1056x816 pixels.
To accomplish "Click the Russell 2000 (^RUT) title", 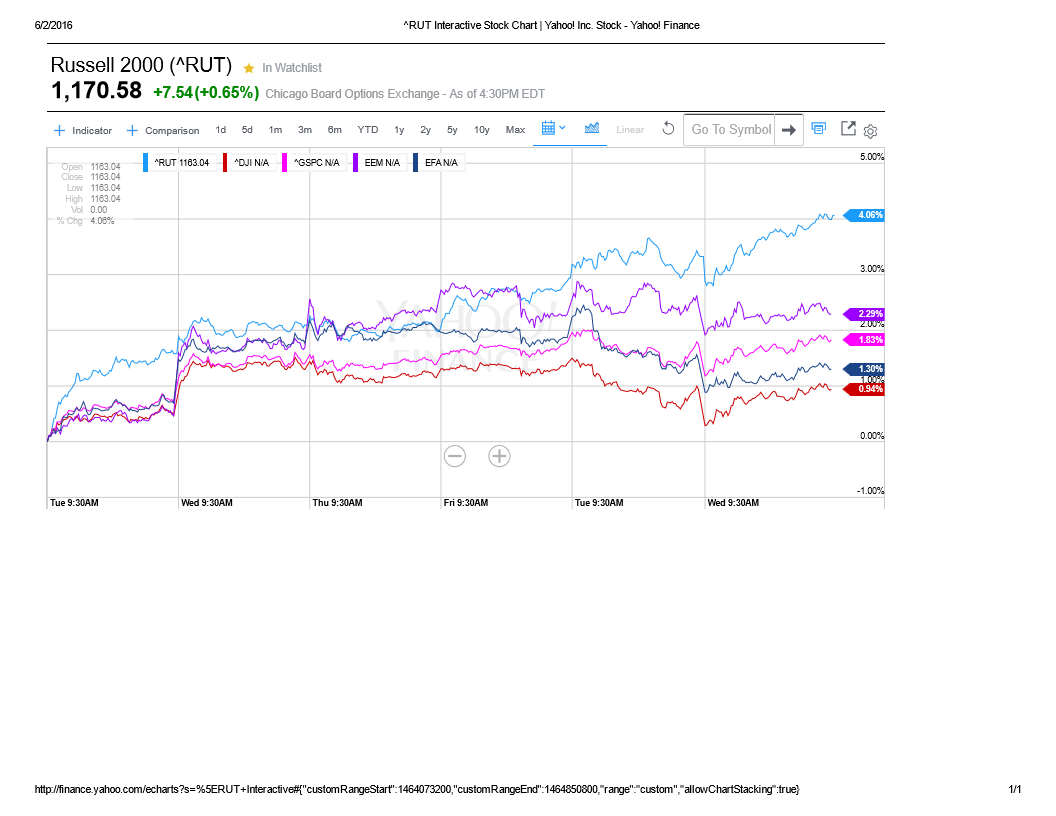I will tap(141, 65).
